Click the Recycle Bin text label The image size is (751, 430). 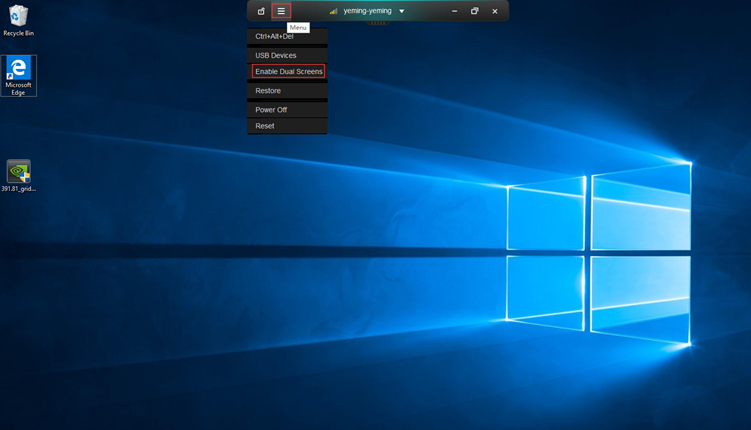18,33
